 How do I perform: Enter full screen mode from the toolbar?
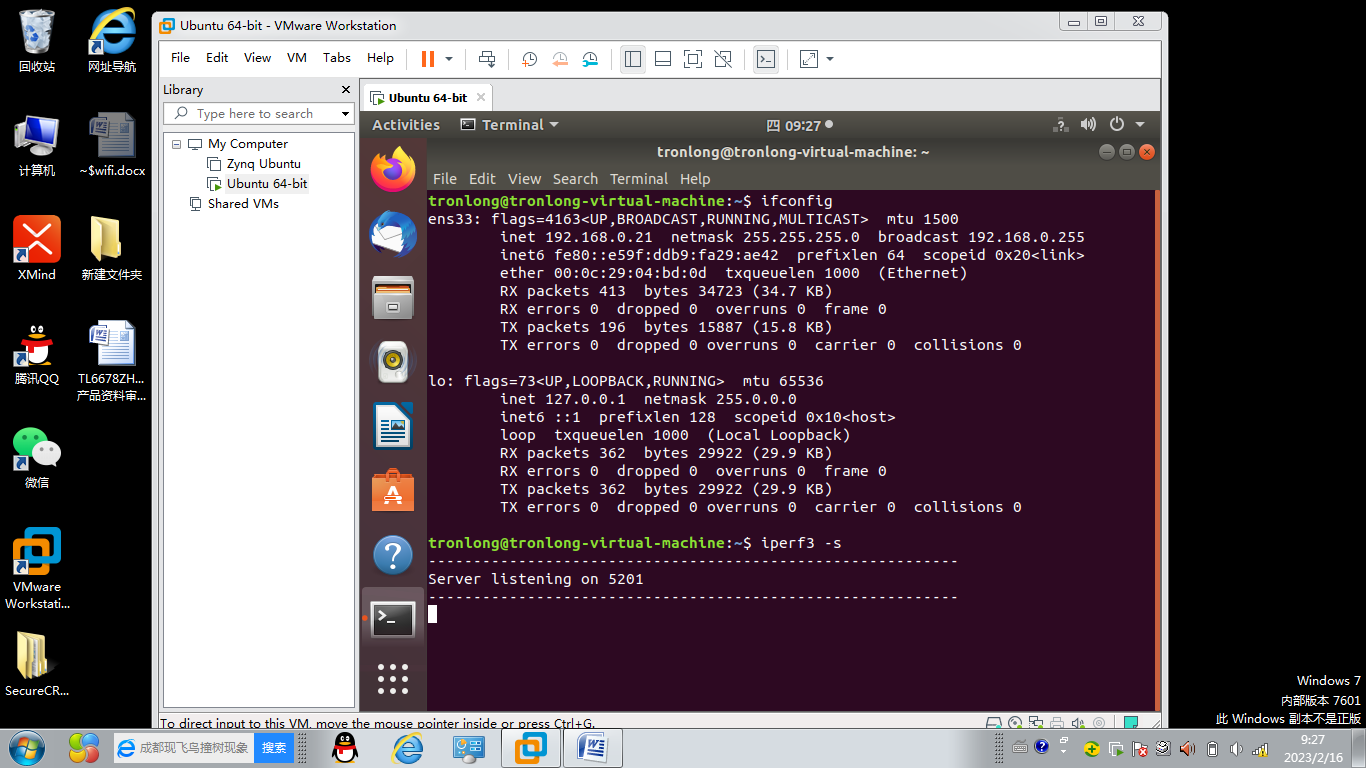(693, 59)
